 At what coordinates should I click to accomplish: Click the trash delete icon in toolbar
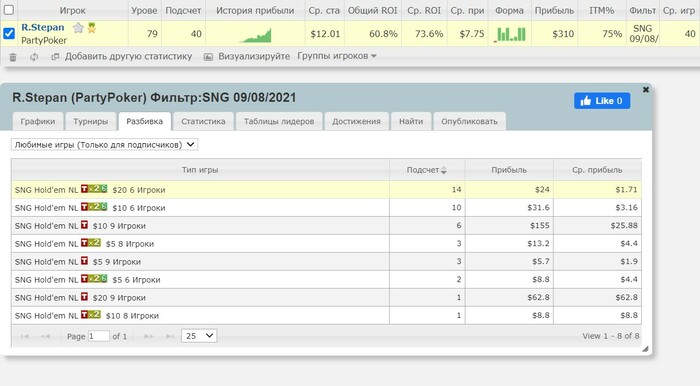pyautogui.click(x=13, y=57)
